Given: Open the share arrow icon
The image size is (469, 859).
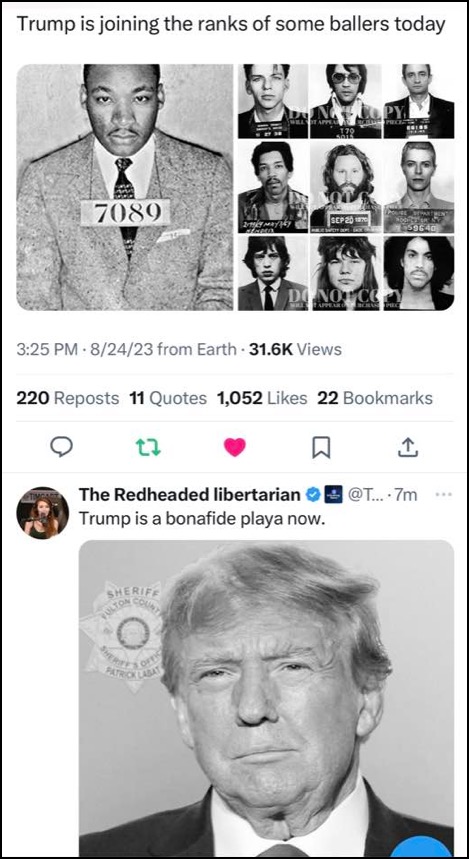Looking at the screenshot, I should [x=408, y=448].
